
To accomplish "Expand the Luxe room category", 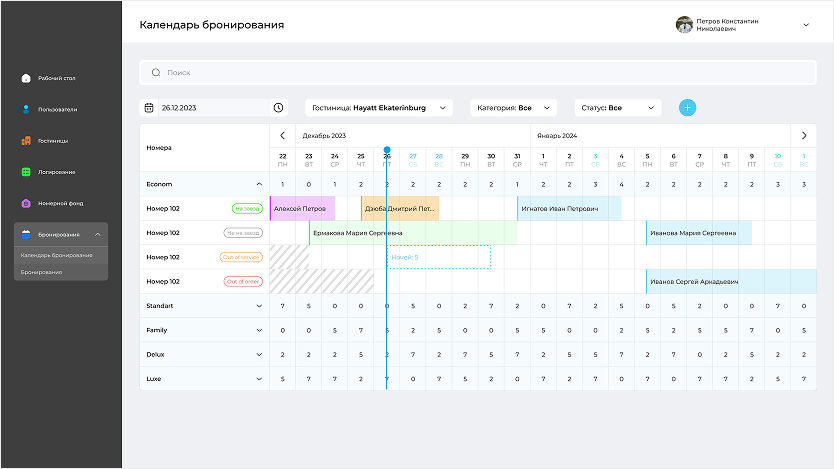I will 259,379.
